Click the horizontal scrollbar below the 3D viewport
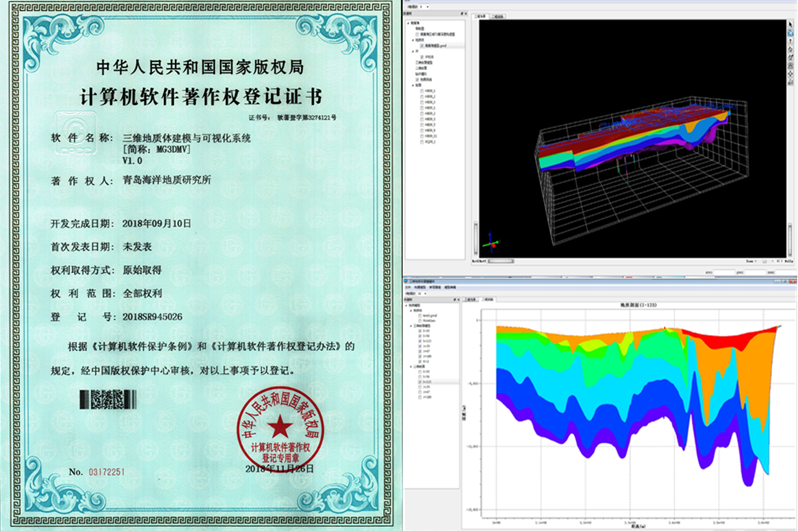The height and width of the screenshot is (531, 798). click(501, 261)
